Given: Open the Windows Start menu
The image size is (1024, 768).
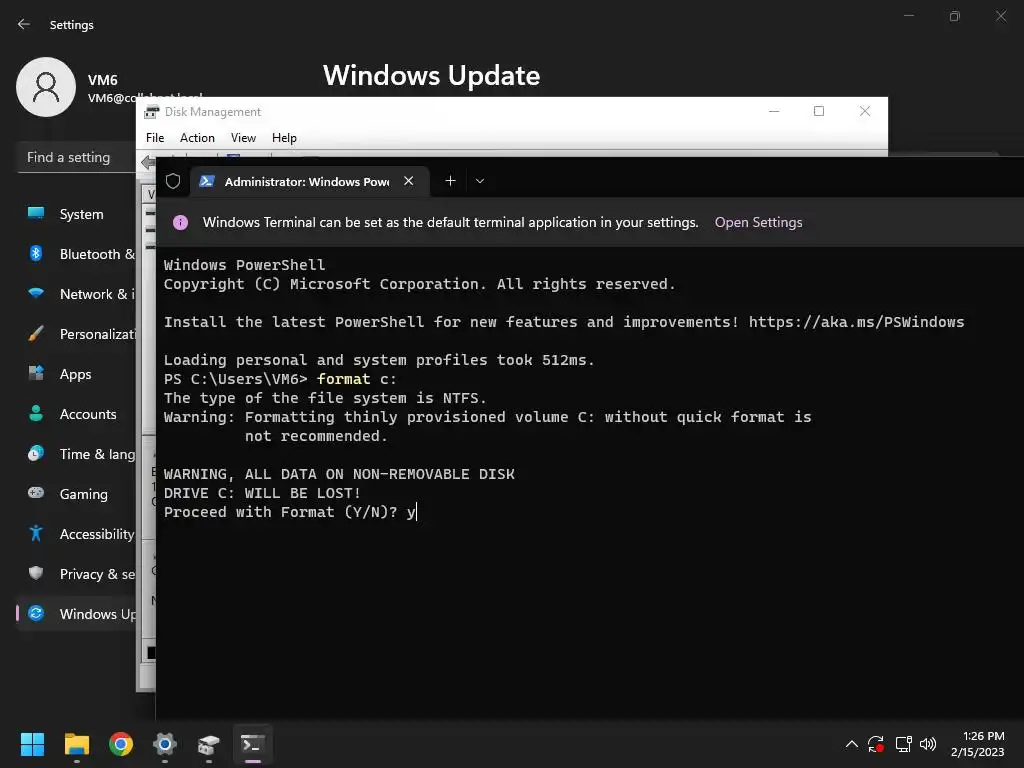Looking at the screenshot, I should tap(32, 744).
